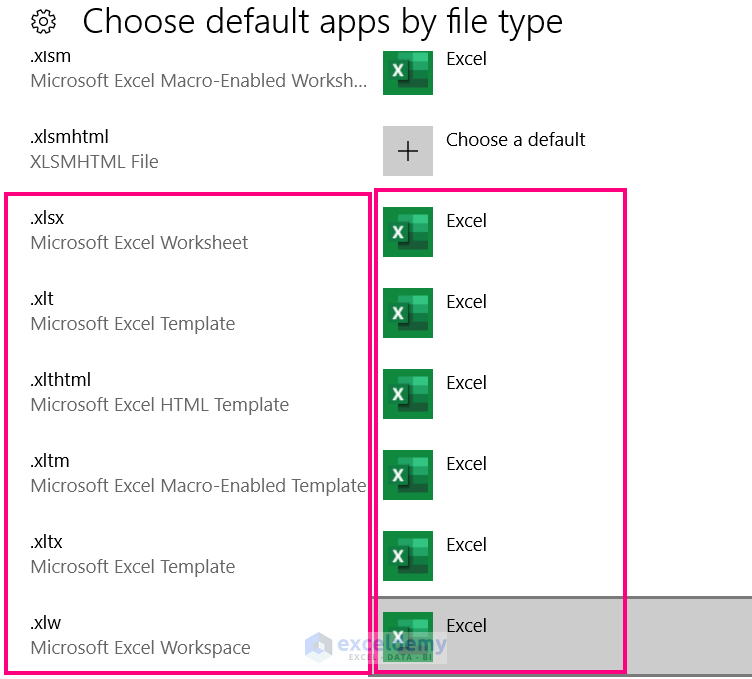Click the Excel label for .xltm
This screenshot has width=752, height=679.
pos(466,464)
